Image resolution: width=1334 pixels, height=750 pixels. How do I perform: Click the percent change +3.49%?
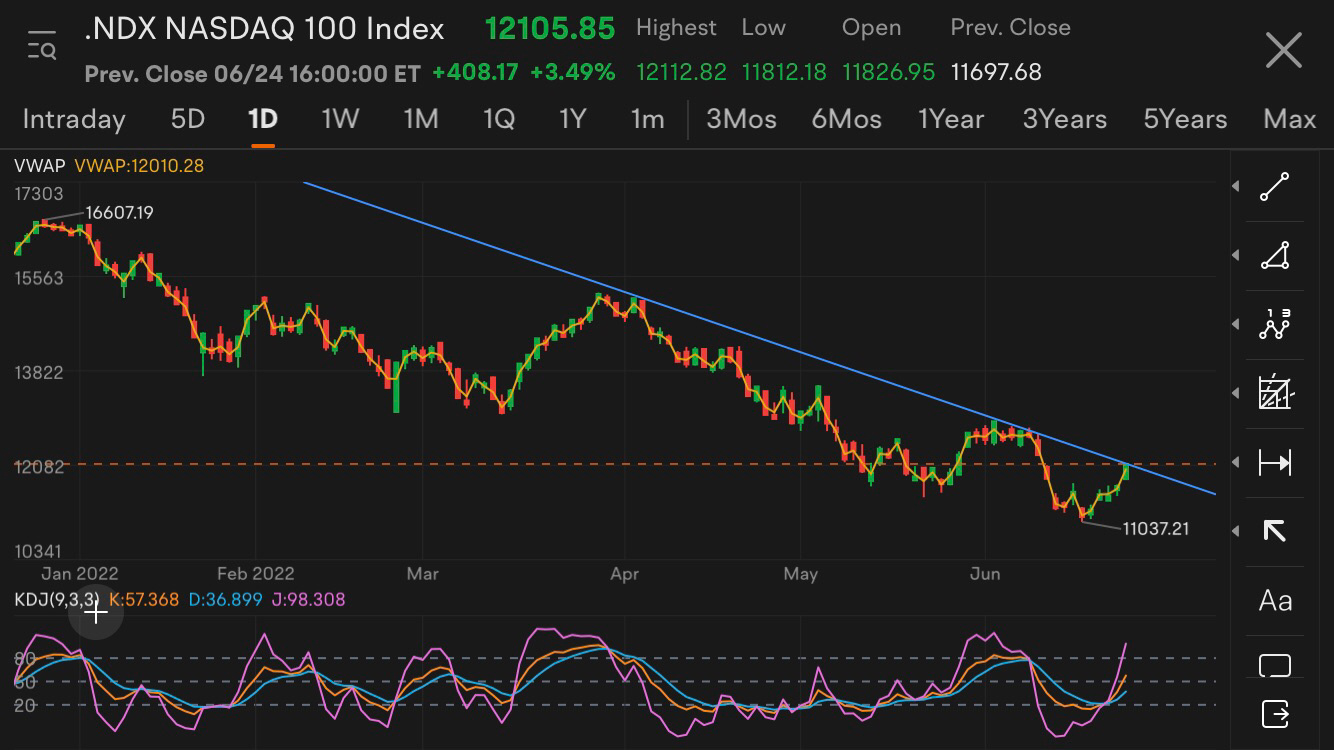(573, 72)
